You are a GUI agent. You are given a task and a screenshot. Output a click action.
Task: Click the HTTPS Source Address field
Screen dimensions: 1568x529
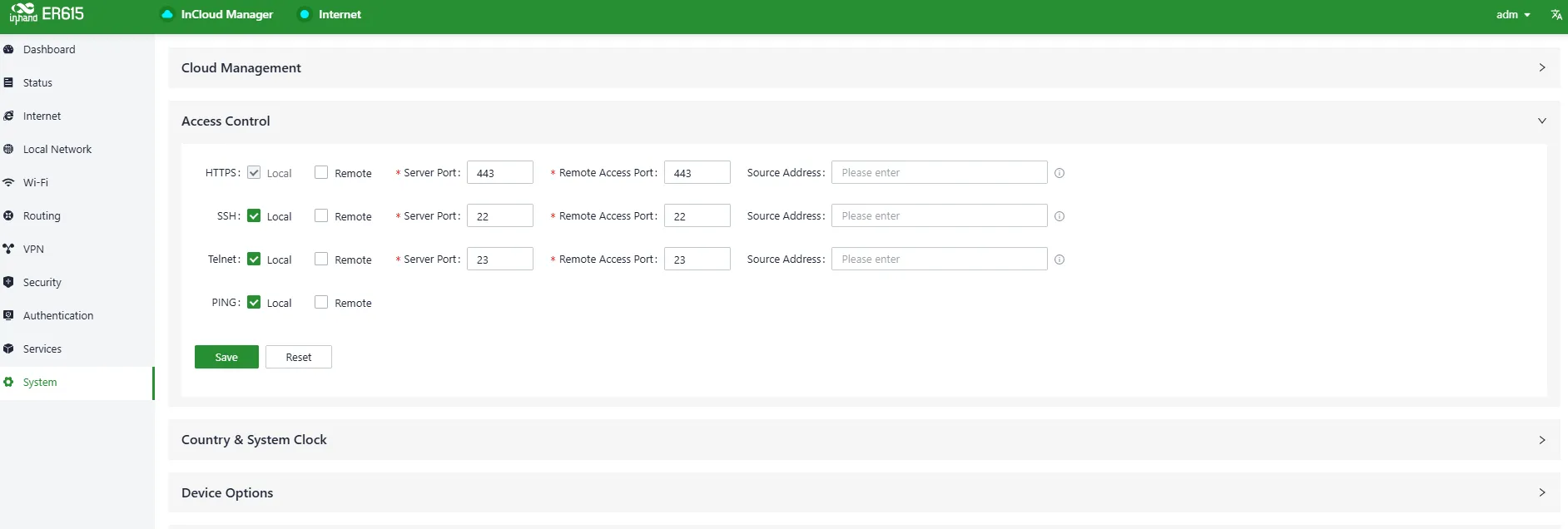coord(940,172)
